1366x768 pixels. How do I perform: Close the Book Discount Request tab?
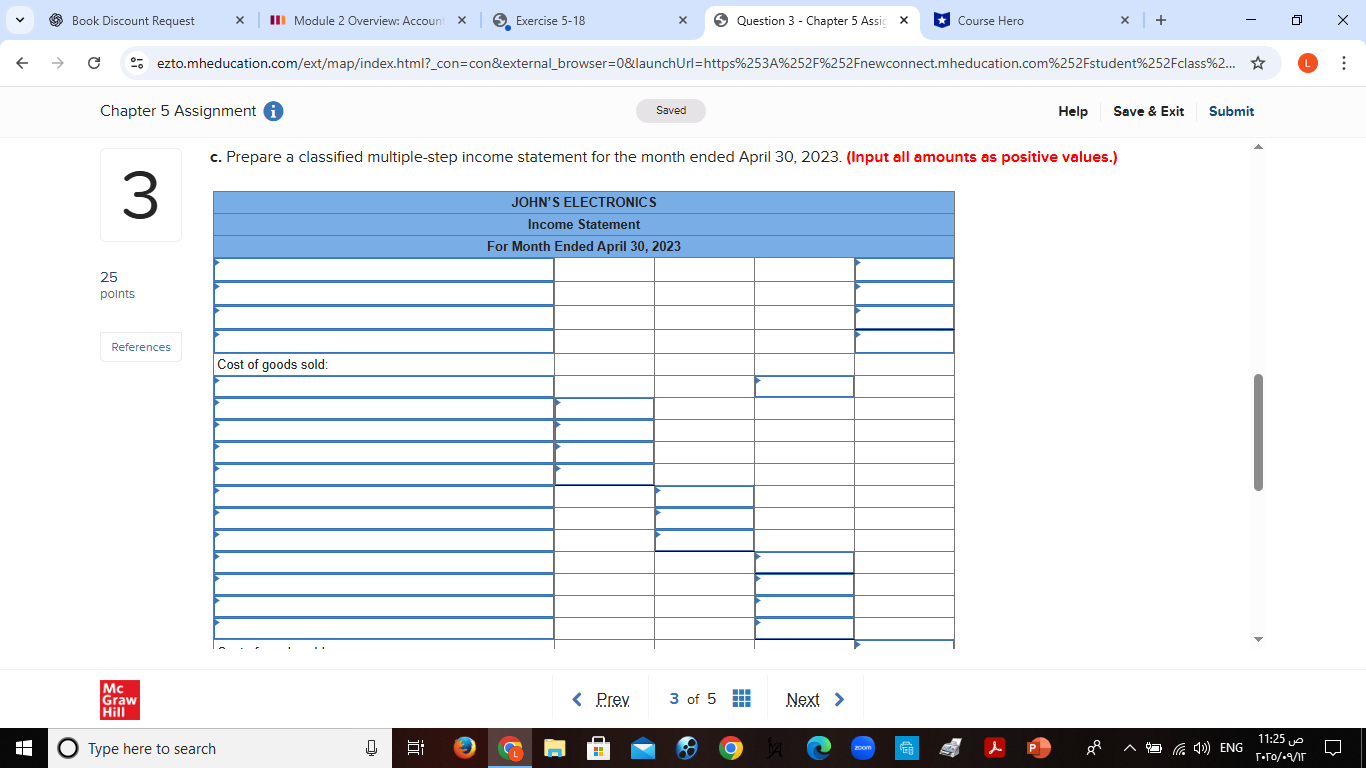[240, 20]
